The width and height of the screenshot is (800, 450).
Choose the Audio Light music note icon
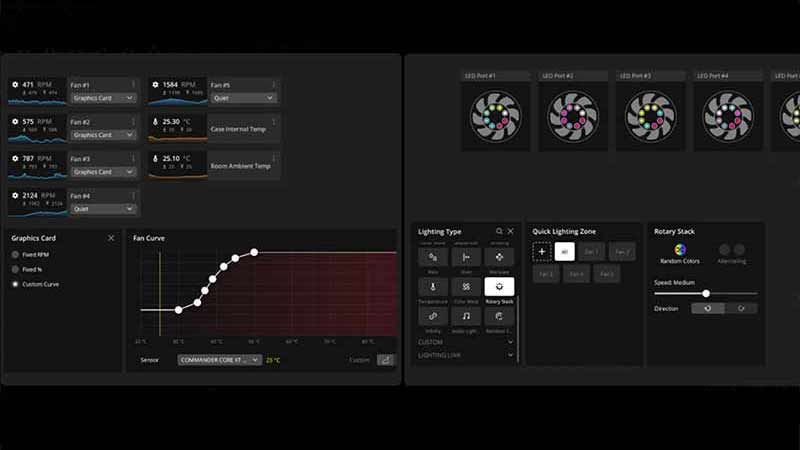click(466, 316)
